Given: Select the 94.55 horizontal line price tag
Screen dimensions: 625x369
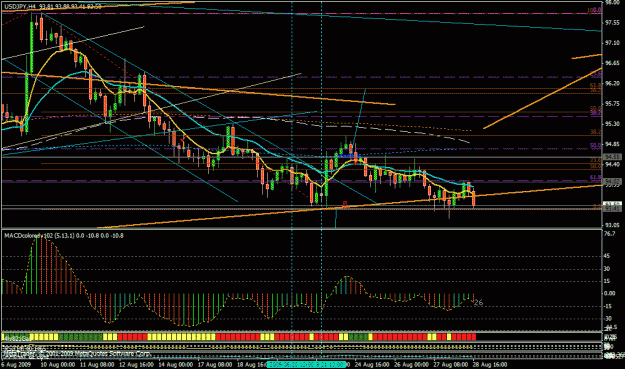Looking at the screenshot, I should click(612, 157).
